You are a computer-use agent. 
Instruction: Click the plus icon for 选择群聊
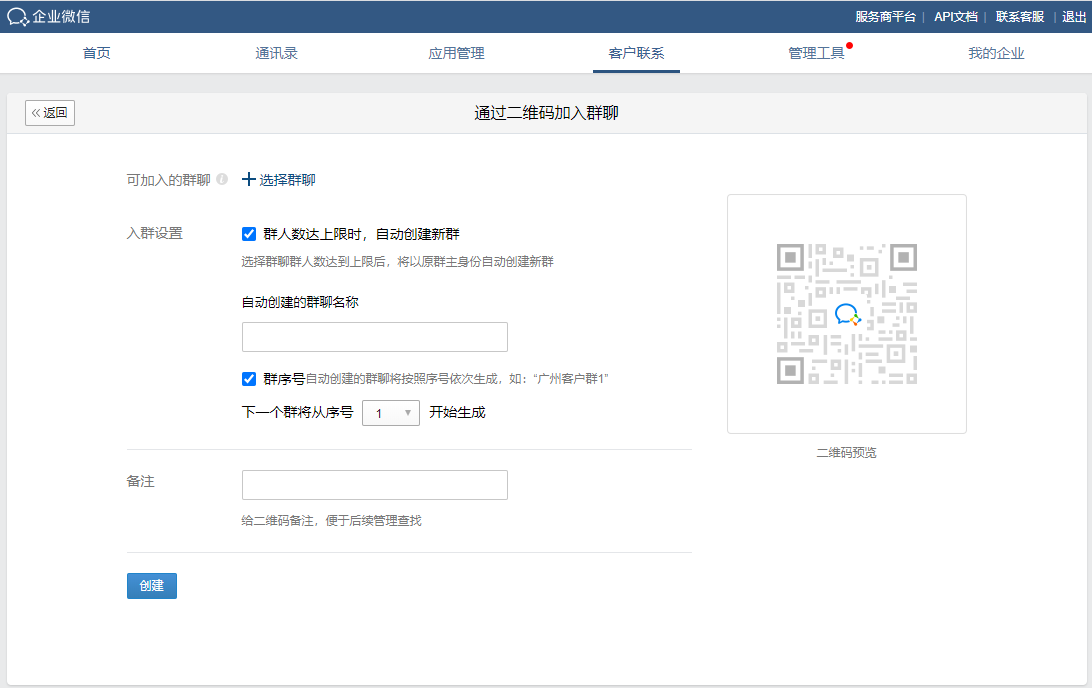249,180
